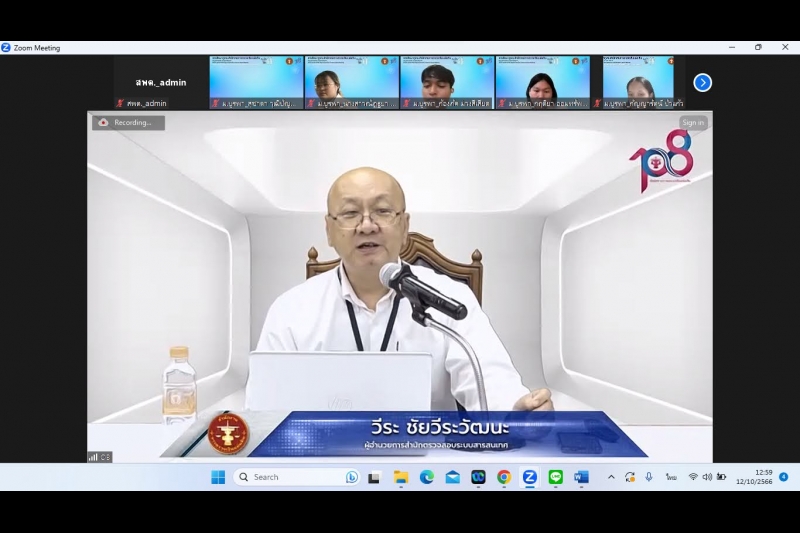Open Google Chrome from the taskbar

click(504, 477)
